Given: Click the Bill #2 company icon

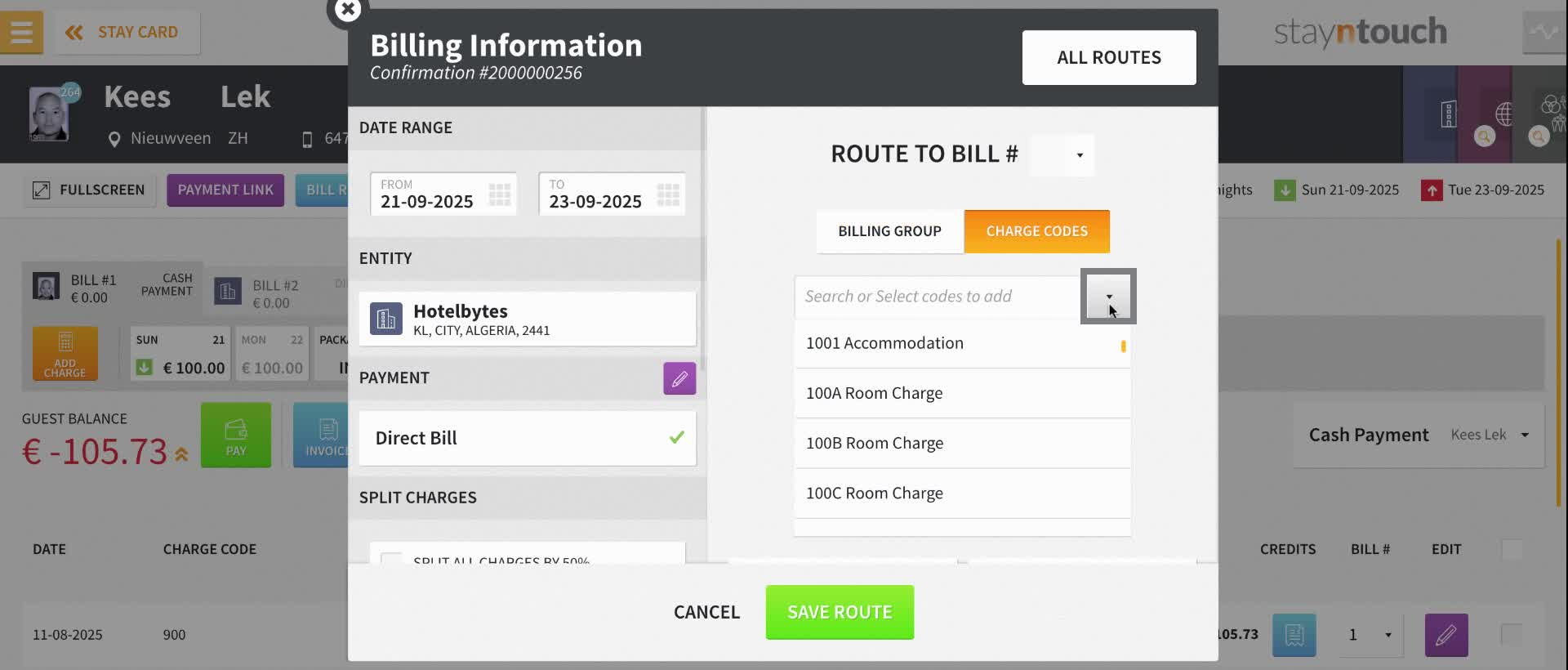Looking at the screenshot, I should (228, 291).
